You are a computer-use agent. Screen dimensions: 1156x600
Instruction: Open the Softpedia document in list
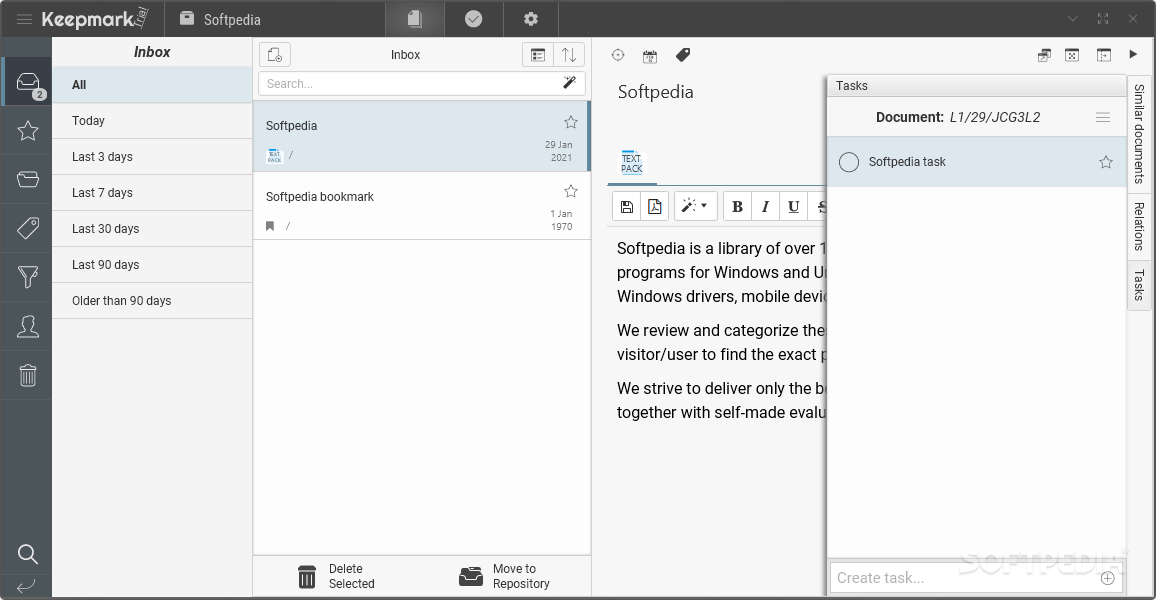click(420, 136)
